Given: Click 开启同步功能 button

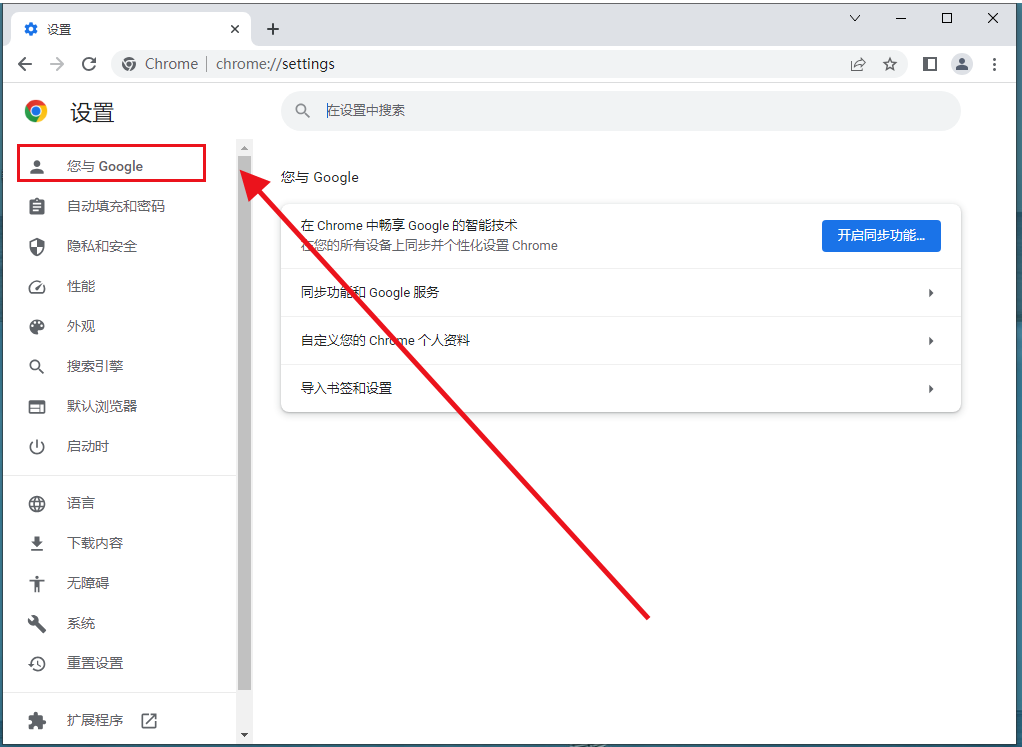Looking at the screenshot, I should point(880,236).
